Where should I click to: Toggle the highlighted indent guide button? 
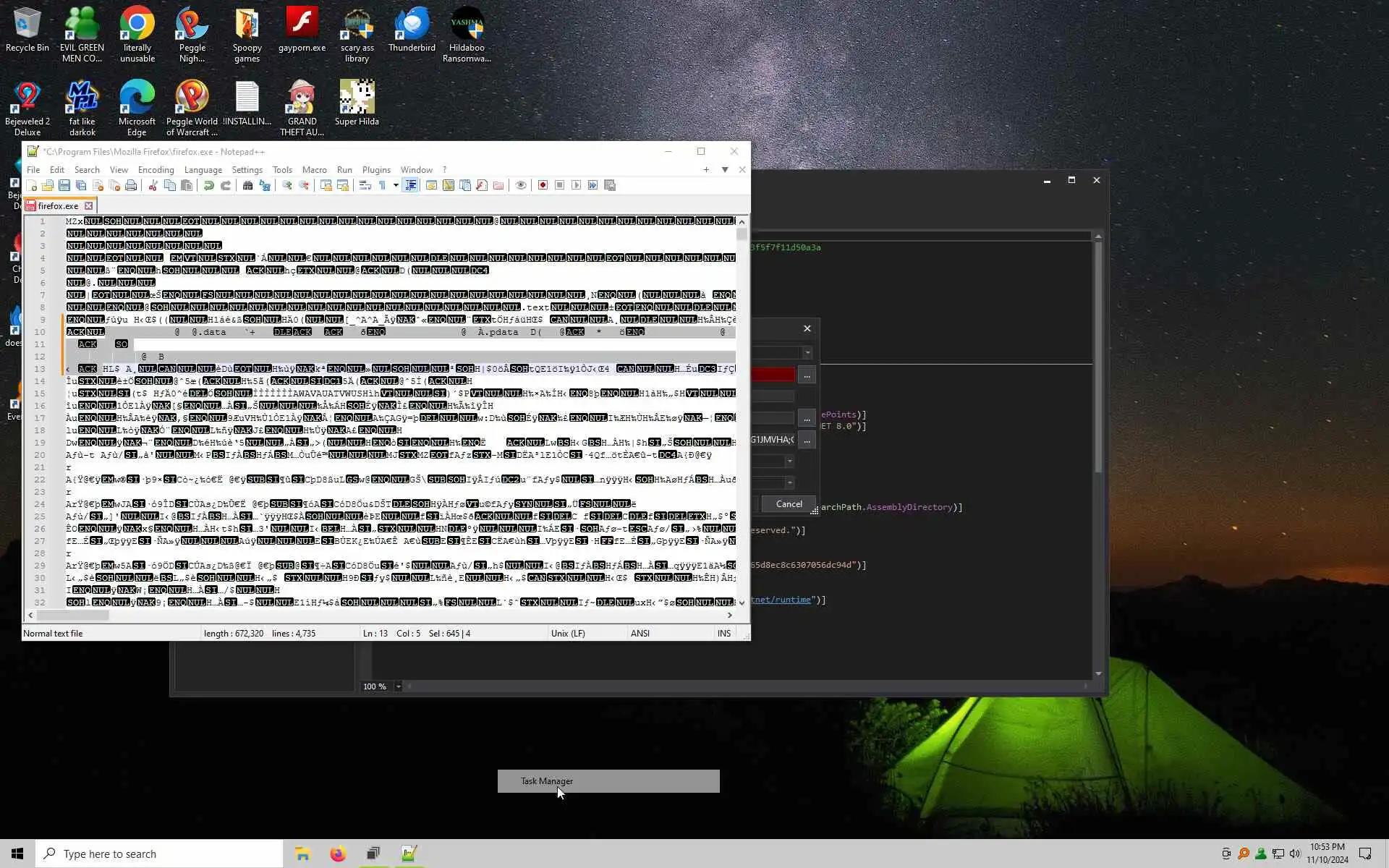pyautogui.click(x=411, y=185)
